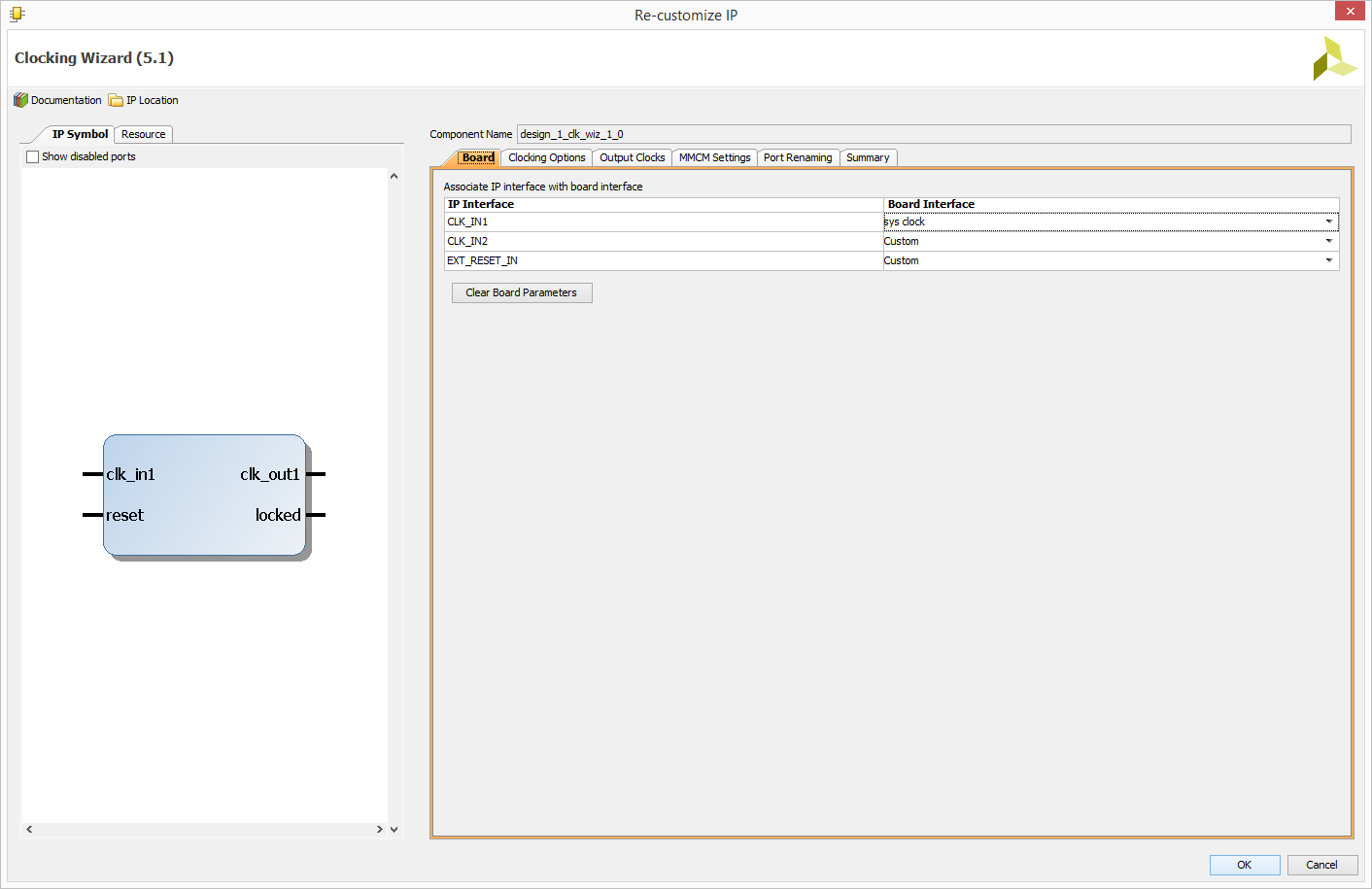Close the Re-customize IP dialog
Screen dimensions: 1372x889
pos(1350,11)
